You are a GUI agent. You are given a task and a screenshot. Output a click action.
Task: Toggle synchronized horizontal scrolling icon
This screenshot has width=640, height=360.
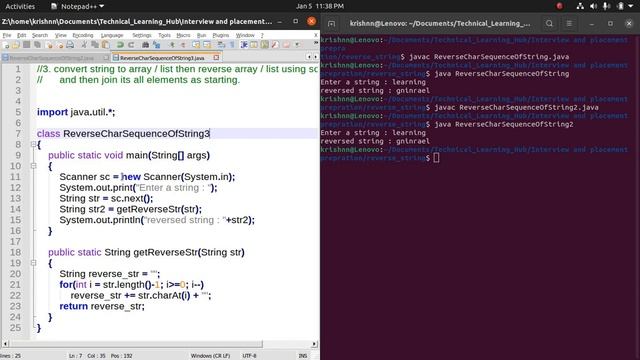(207, 44)
